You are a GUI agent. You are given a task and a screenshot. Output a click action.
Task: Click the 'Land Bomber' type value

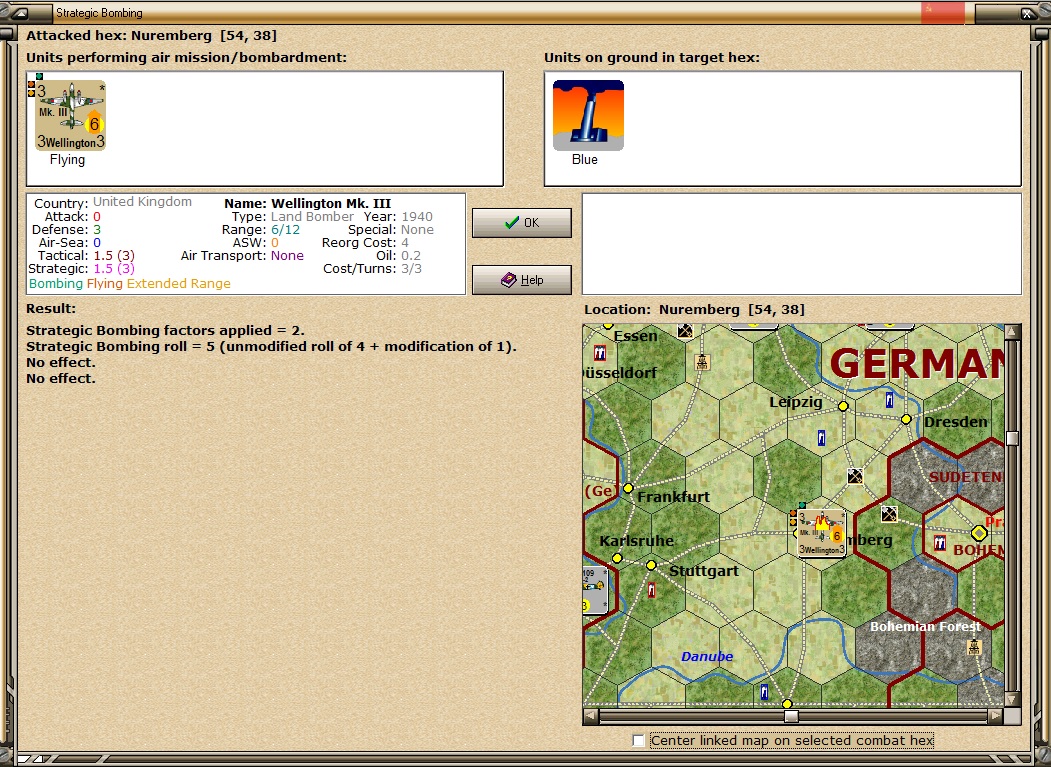[312, 217]
